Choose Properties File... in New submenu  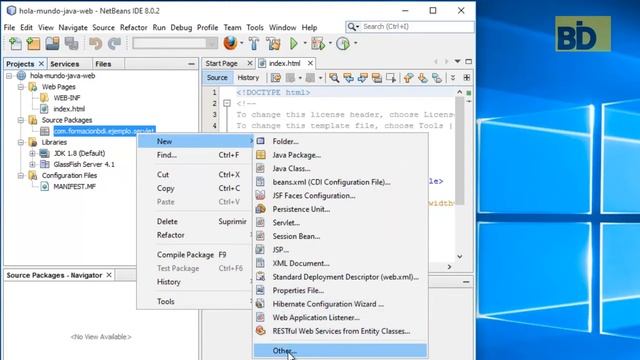click(340, 290)
